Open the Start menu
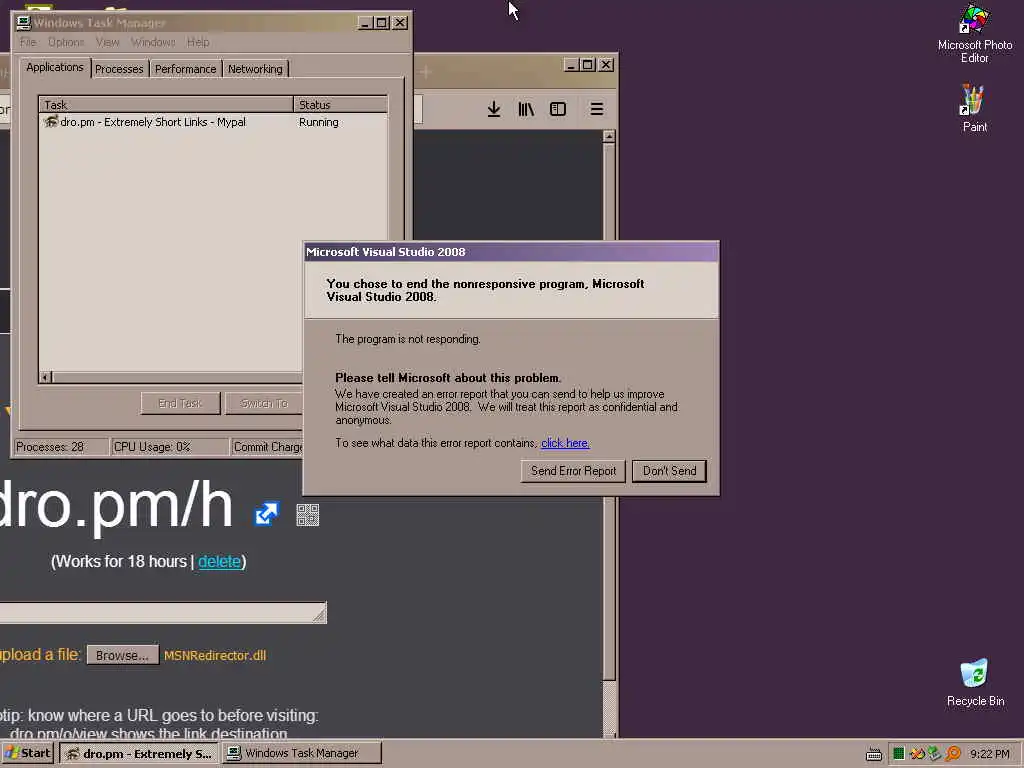This screenshot has width=1024, height=768. click(x=27, y=753)
